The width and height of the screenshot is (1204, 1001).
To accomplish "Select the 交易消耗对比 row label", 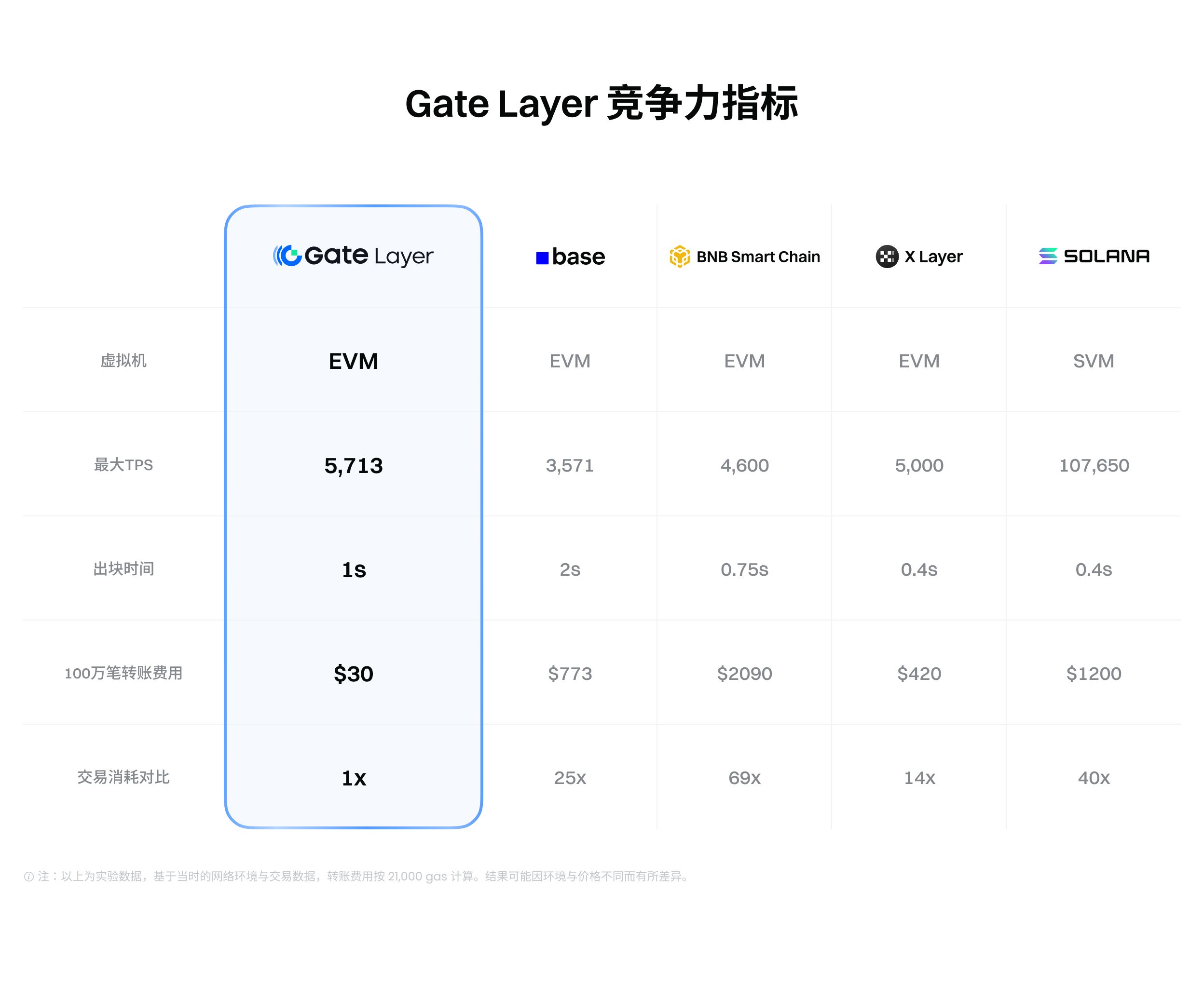I will [x=123, y=777].
